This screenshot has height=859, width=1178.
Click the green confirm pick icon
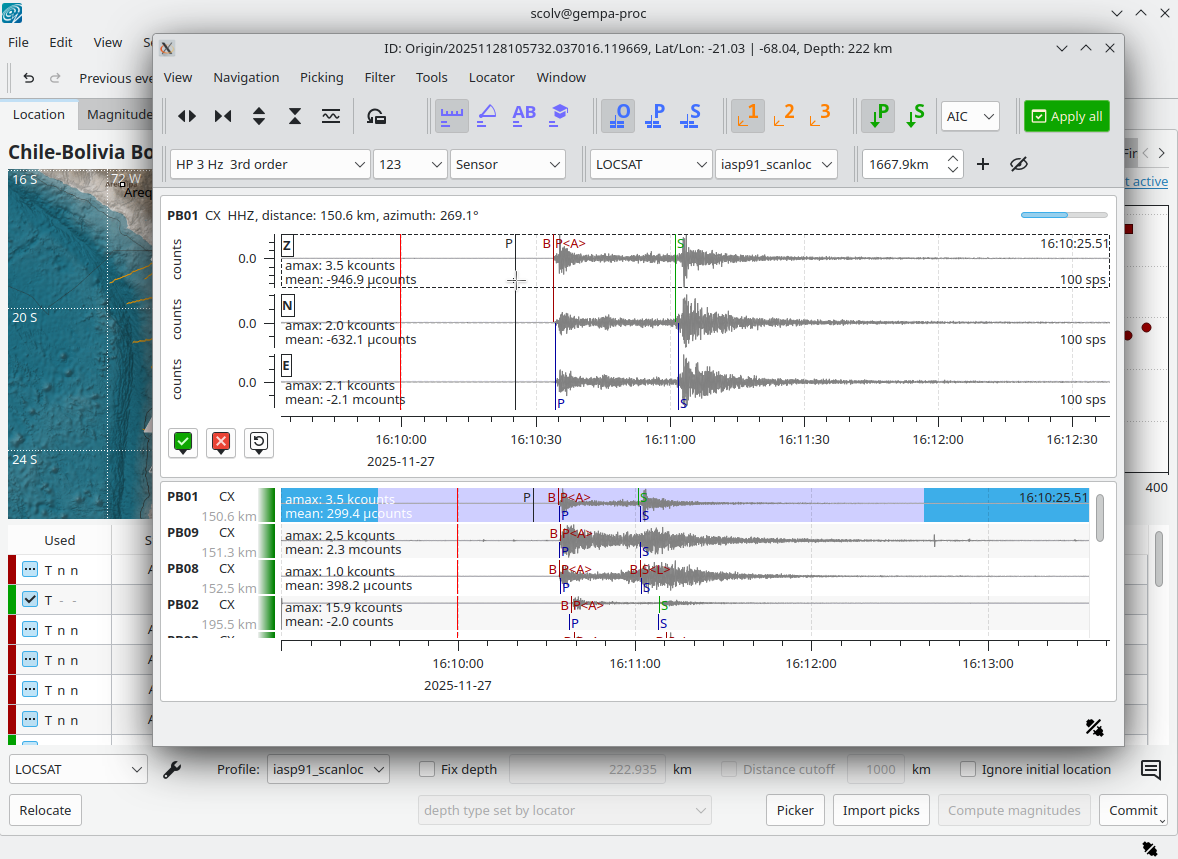pos(183,442)
